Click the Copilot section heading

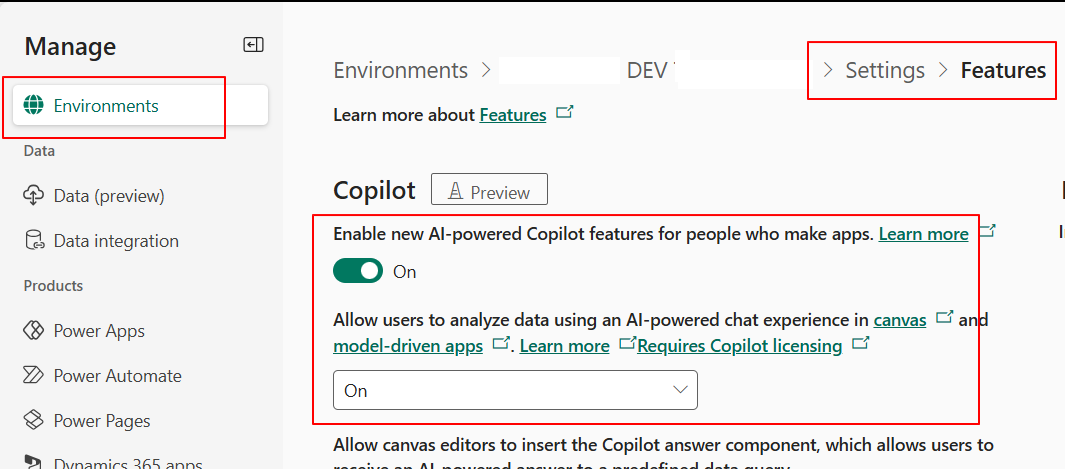point(374,191)
